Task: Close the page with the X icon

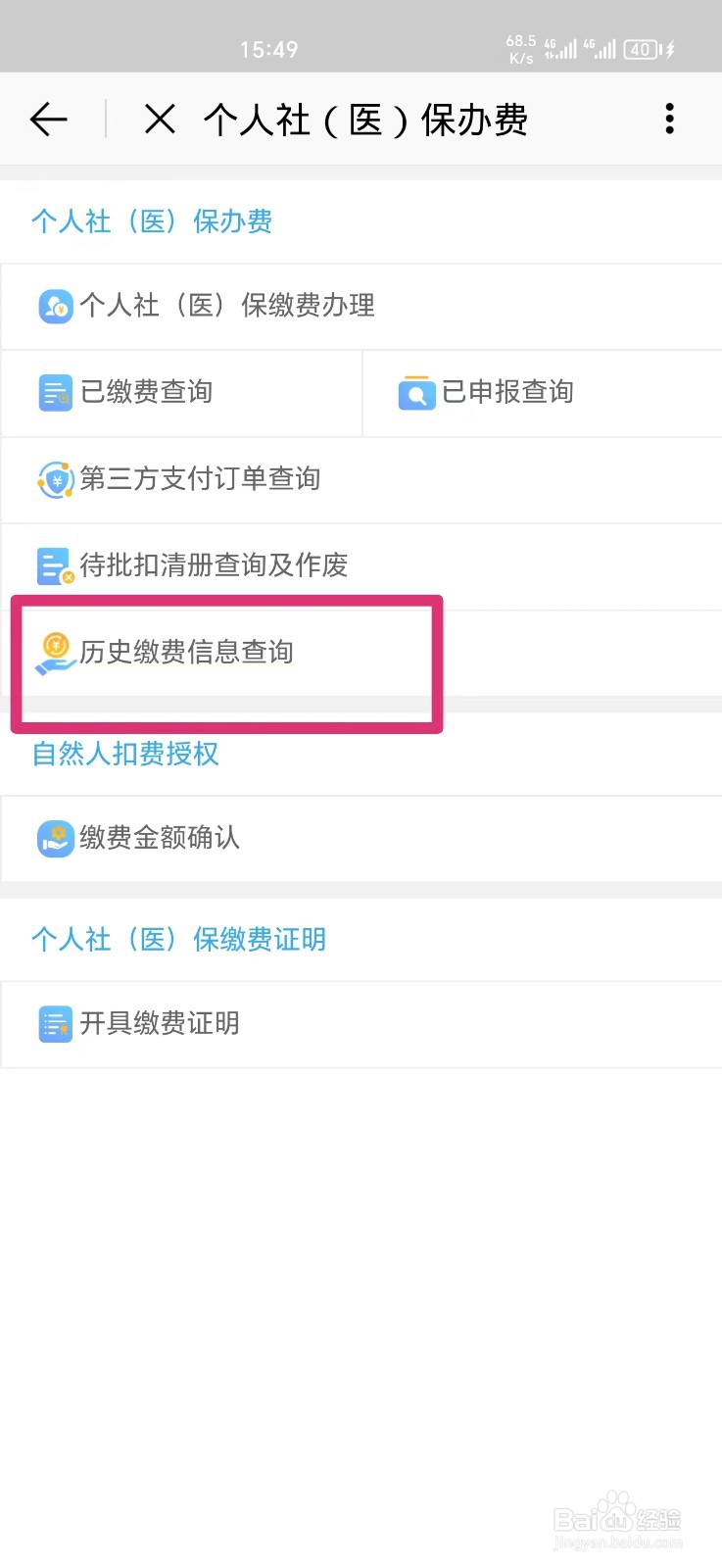Action: pyautogui.click(x=160, y=120)
